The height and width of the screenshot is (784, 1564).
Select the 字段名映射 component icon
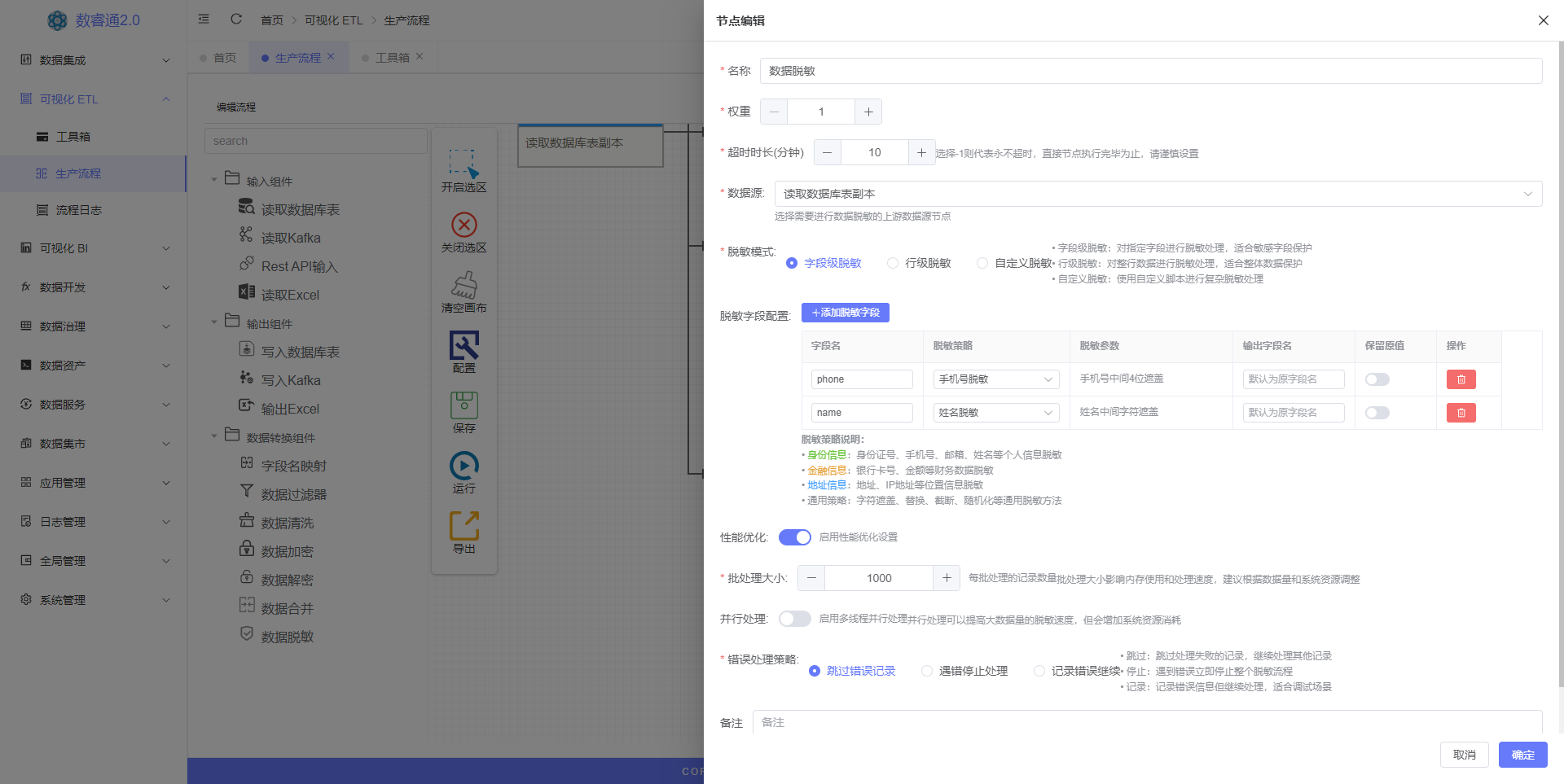246,462
